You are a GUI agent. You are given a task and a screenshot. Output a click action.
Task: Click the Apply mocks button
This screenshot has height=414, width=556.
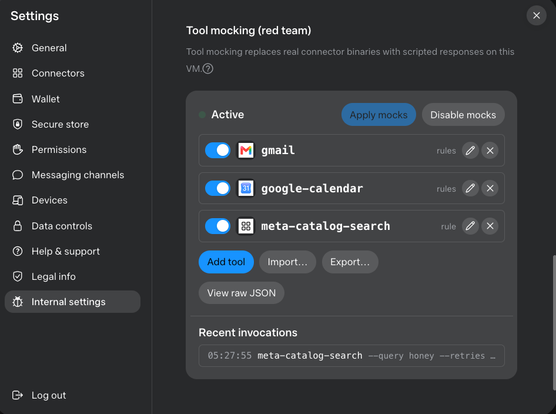coord(378,114)
